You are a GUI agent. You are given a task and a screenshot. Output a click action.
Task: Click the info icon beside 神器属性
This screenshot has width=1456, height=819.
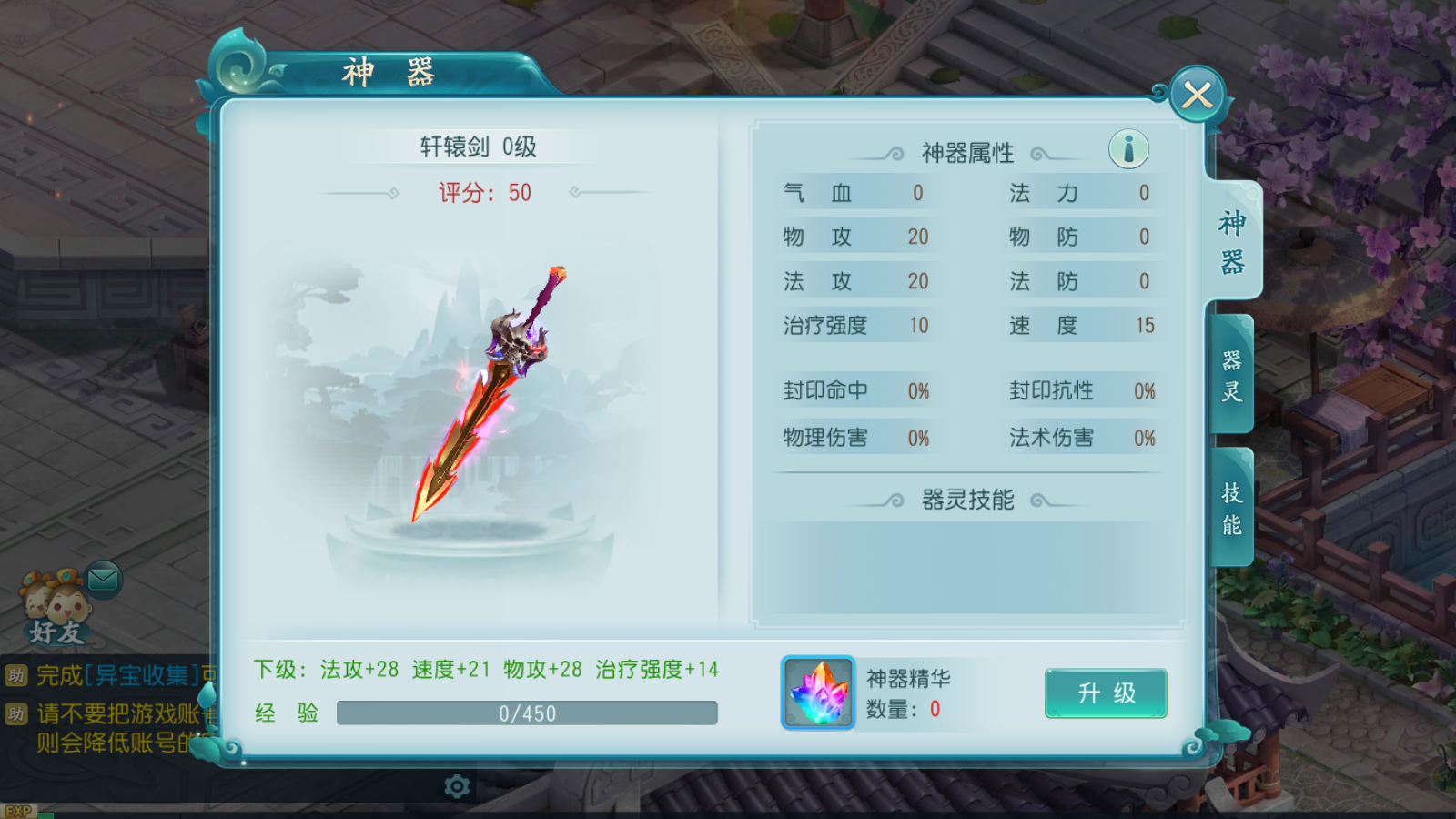(x=1128, y=149)
